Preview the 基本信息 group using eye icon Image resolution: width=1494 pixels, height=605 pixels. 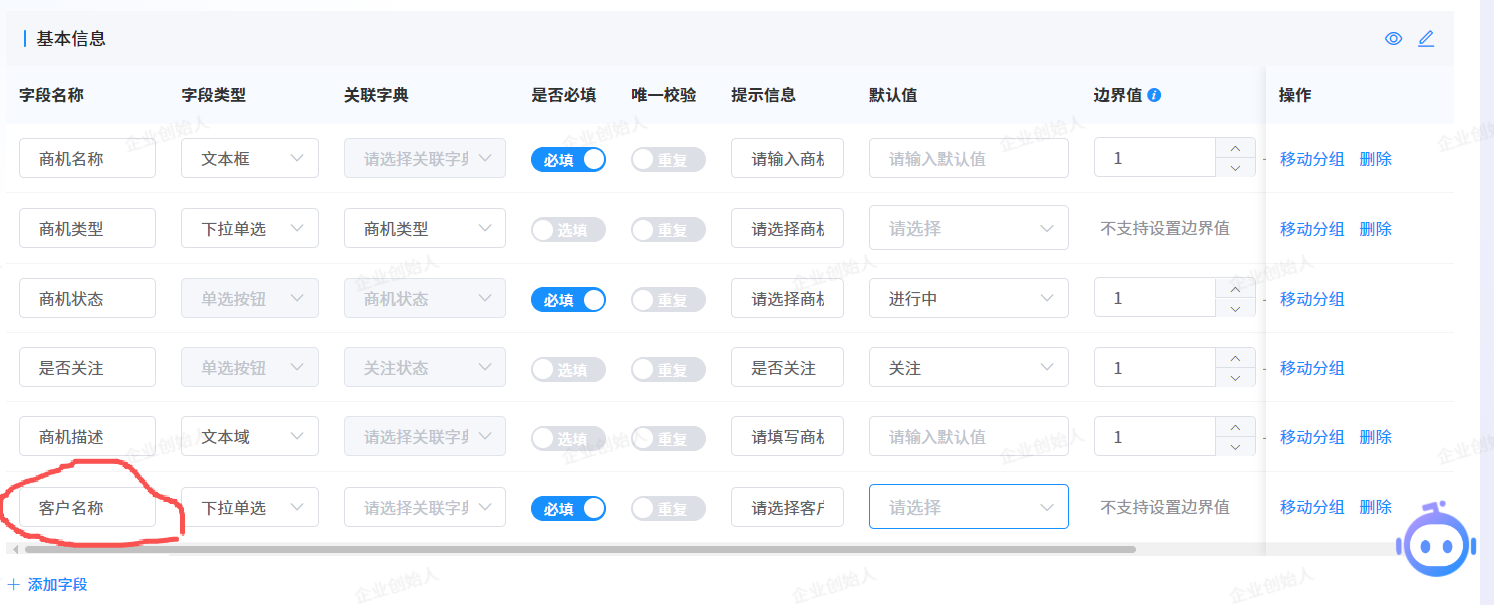tap(1393, 39)
